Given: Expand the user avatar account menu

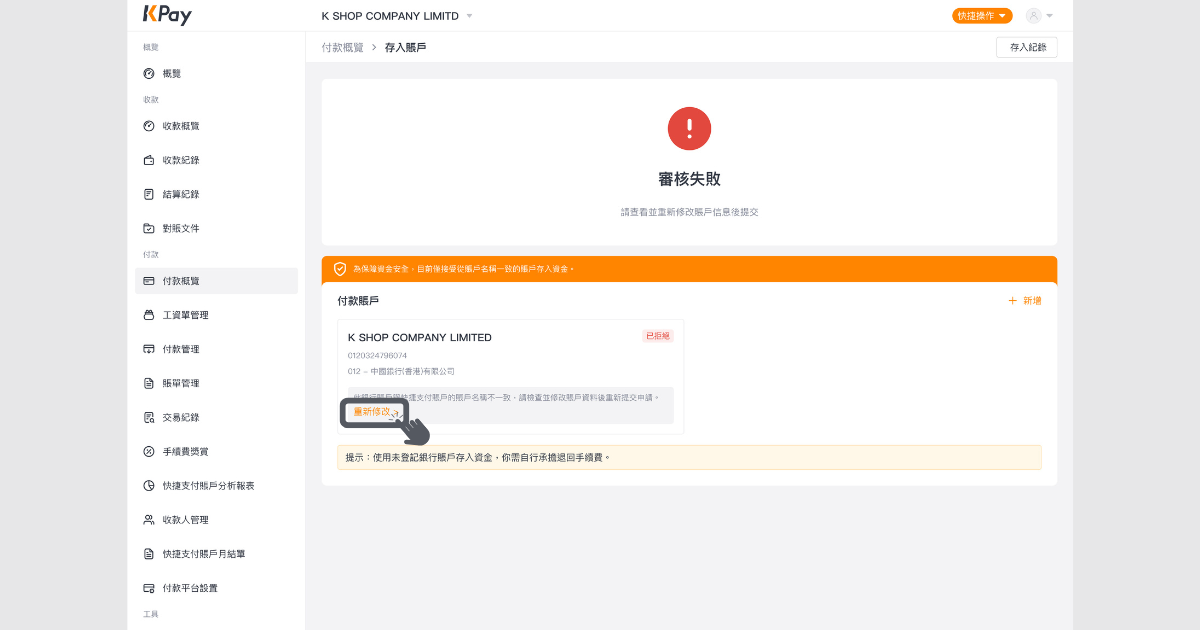Looking at the screenshot, I should [x=1039, y=16].
